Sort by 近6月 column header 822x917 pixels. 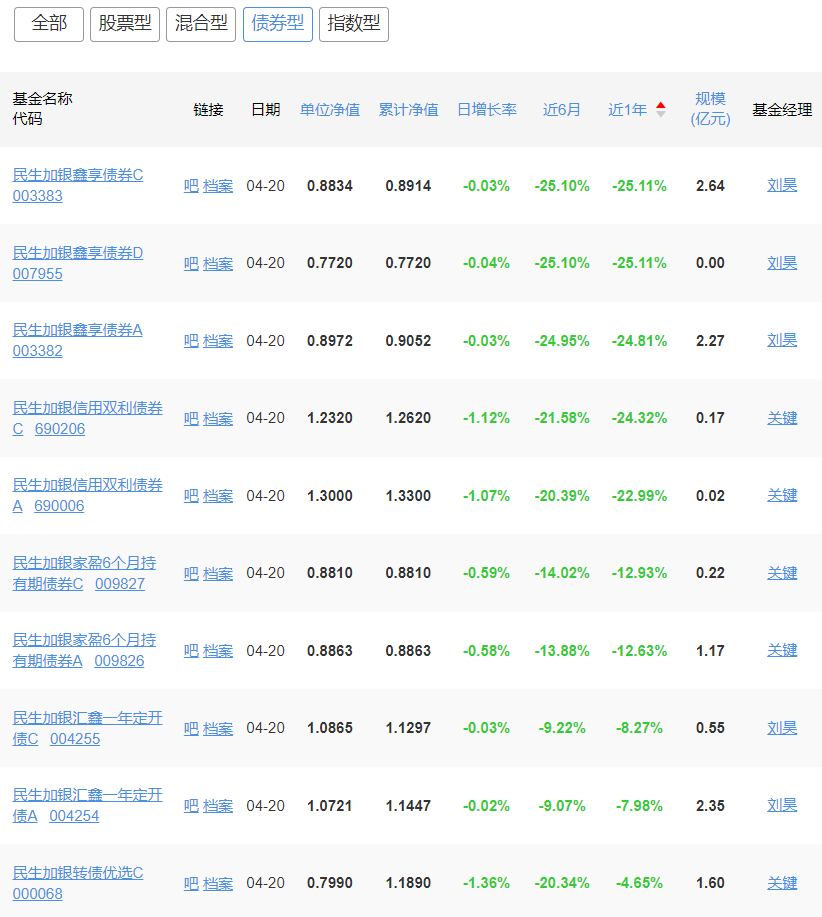point(561,109)
